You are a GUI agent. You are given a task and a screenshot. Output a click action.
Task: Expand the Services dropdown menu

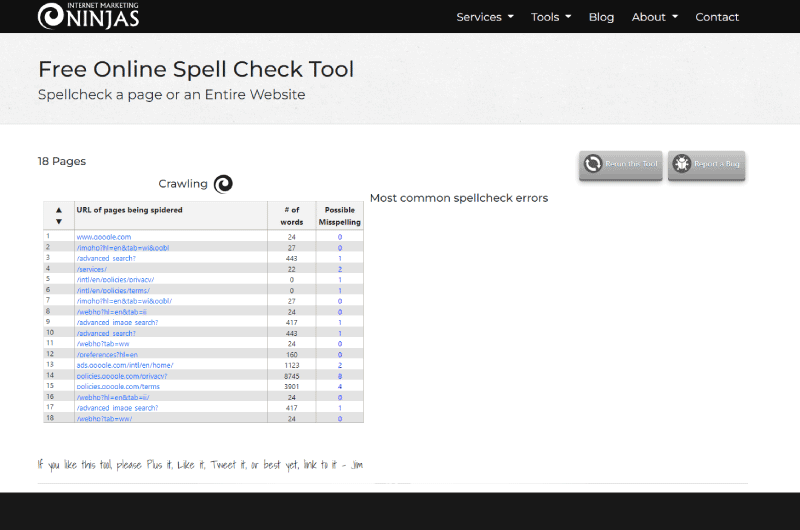pyautogui.click(x=485, y=17)
